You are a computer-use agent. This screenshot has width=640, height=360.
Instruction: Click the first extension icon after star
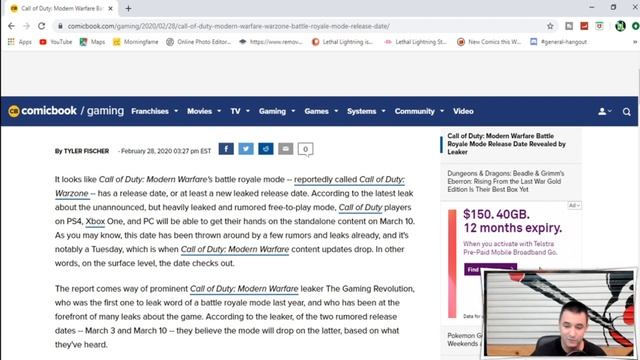[x=569, y=26]
